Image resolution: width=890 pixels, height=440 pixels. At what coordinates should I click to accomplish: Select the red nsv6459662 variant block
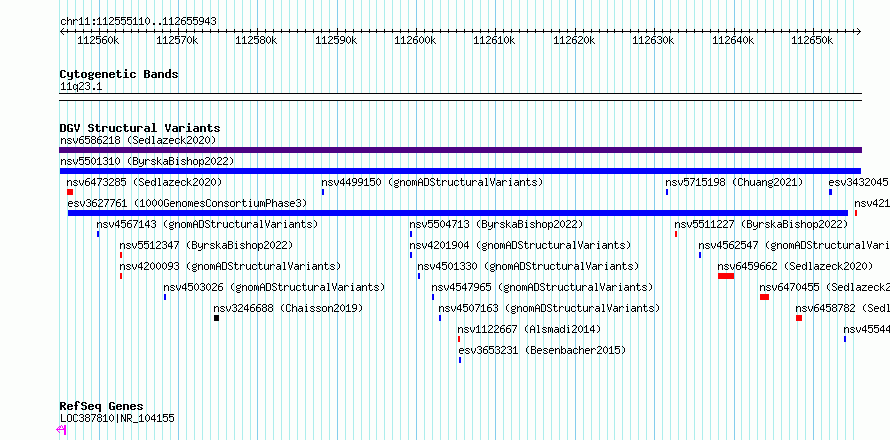(726, 276)
